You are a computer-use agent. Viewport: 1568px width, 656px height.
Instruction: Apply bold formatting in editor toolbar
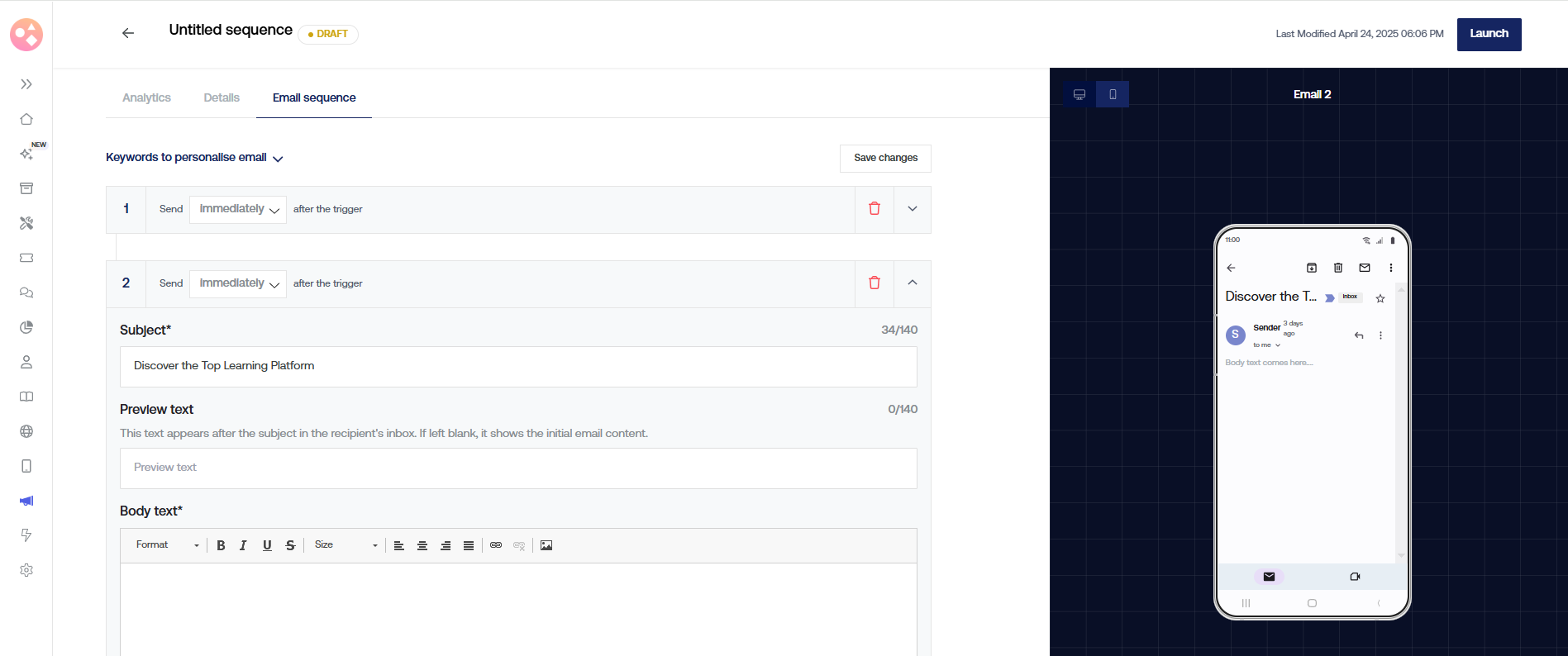point(221,545)
